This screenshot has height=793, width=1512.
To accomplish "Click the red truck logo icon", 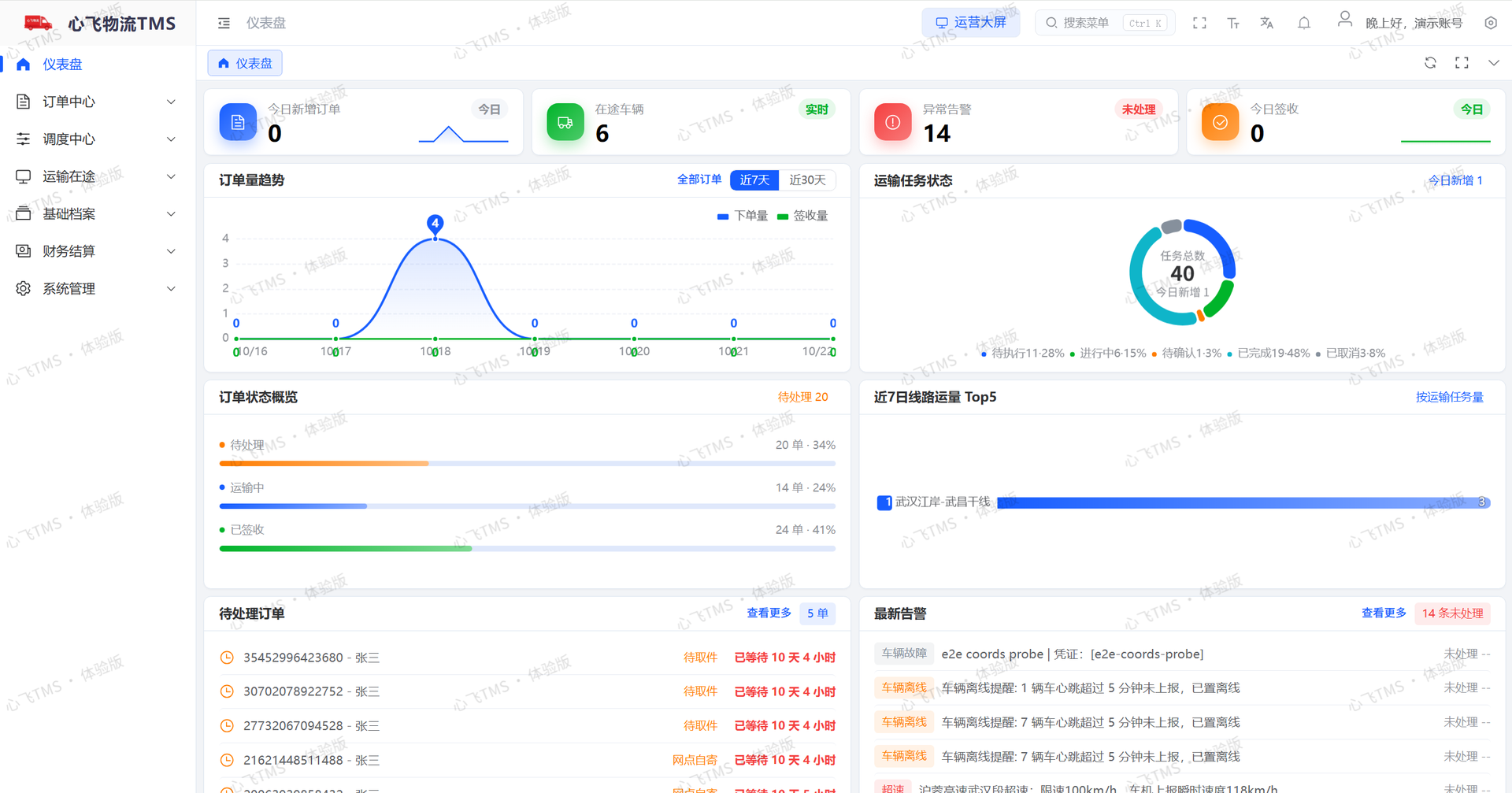I will point(38,23).
